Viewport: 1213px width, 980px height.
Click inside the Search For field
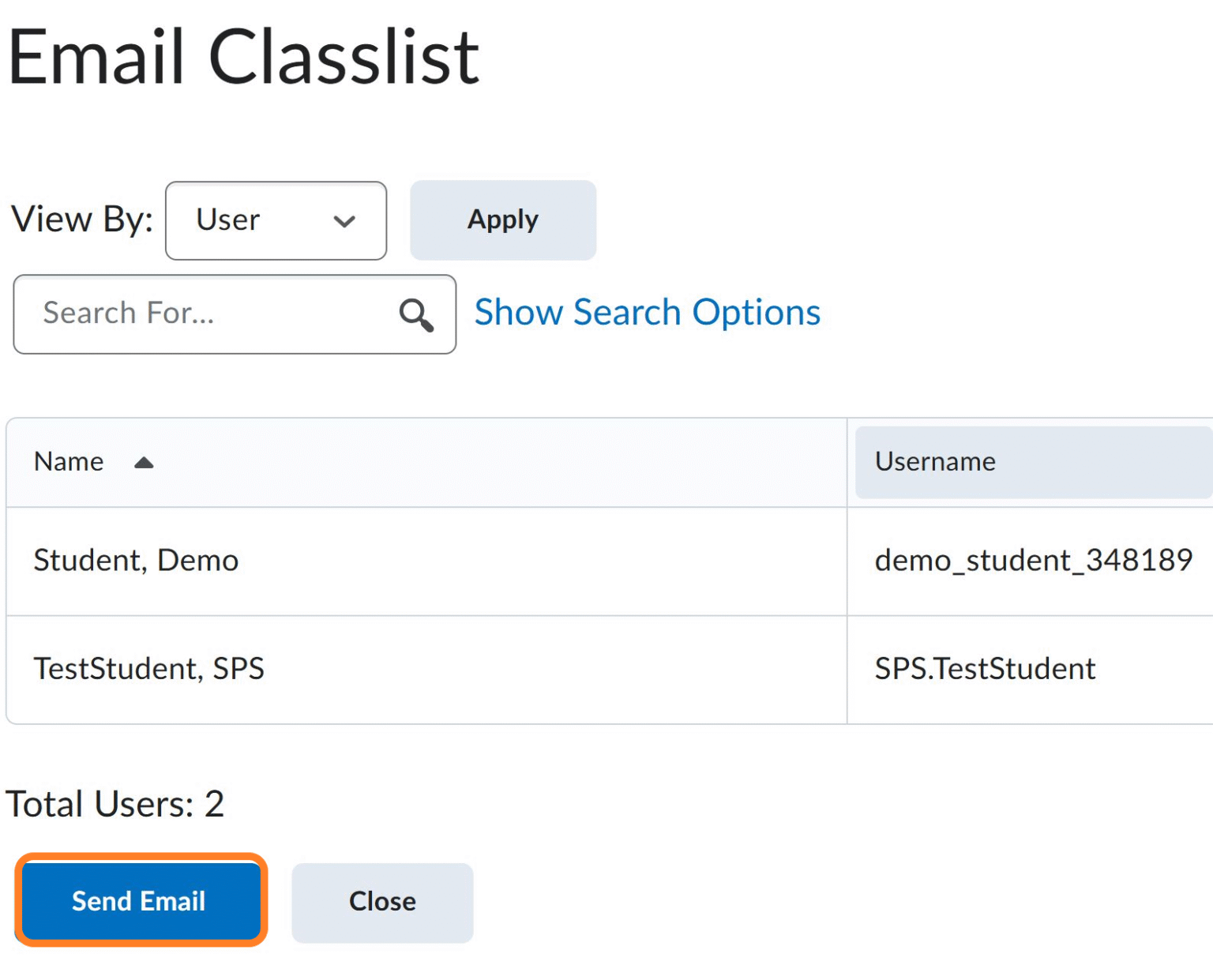(x=197, y=314)
